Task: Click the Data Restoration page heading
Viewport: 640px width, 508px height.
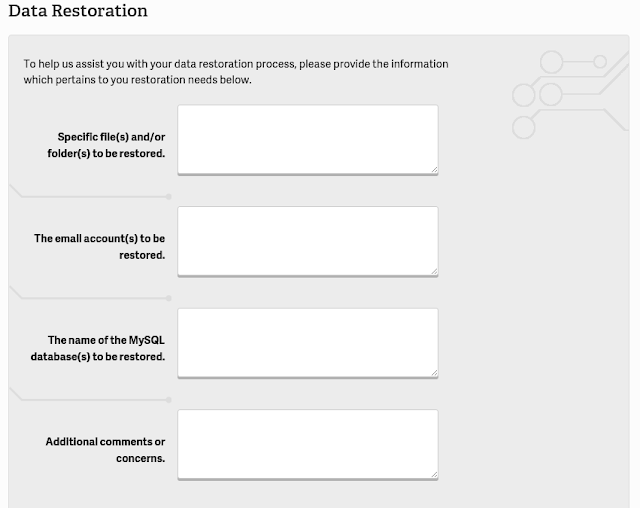Action: 78,11
